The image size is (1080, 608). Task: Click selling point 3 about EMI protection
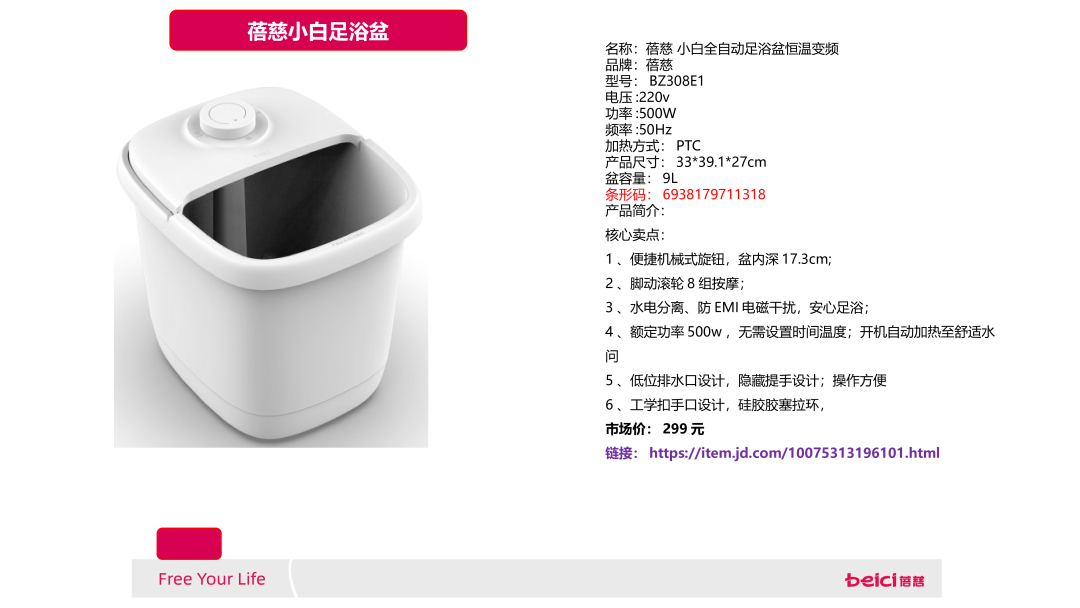click(737, 308)
